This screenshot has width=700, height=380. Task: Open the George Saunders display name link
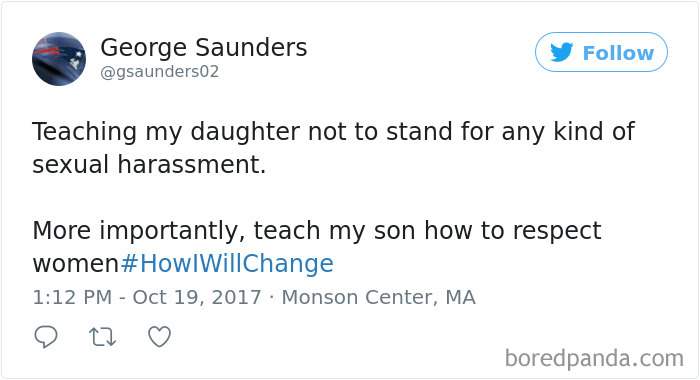pyautogui.click(x=204, y=47)
